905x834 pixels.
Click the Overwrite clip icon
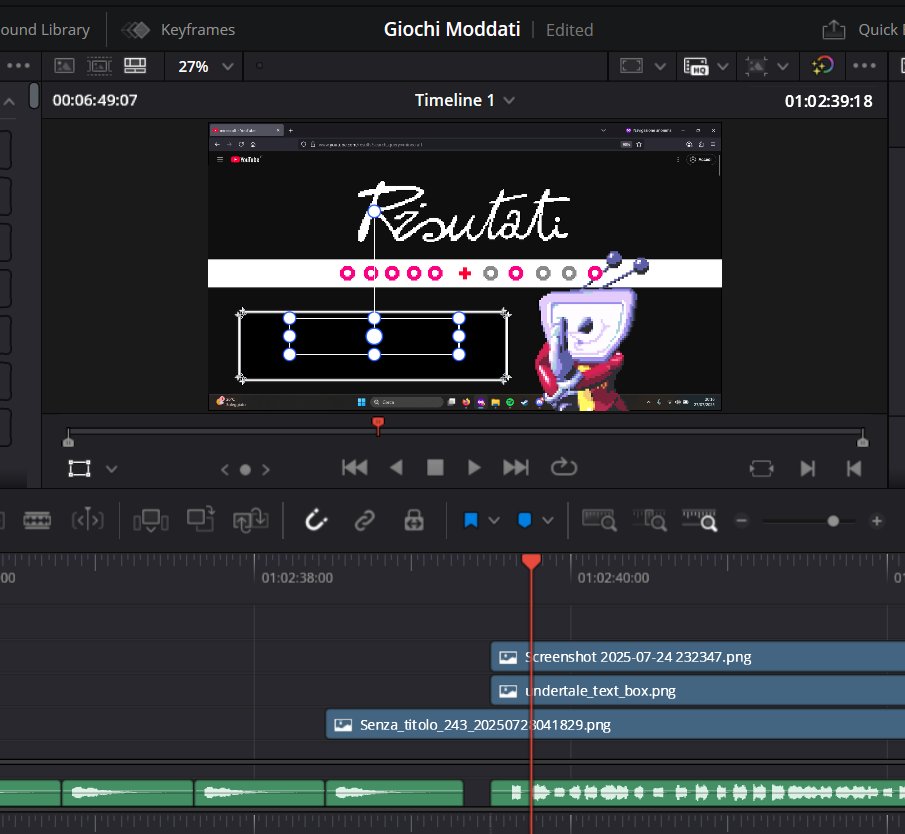(201, 519)
